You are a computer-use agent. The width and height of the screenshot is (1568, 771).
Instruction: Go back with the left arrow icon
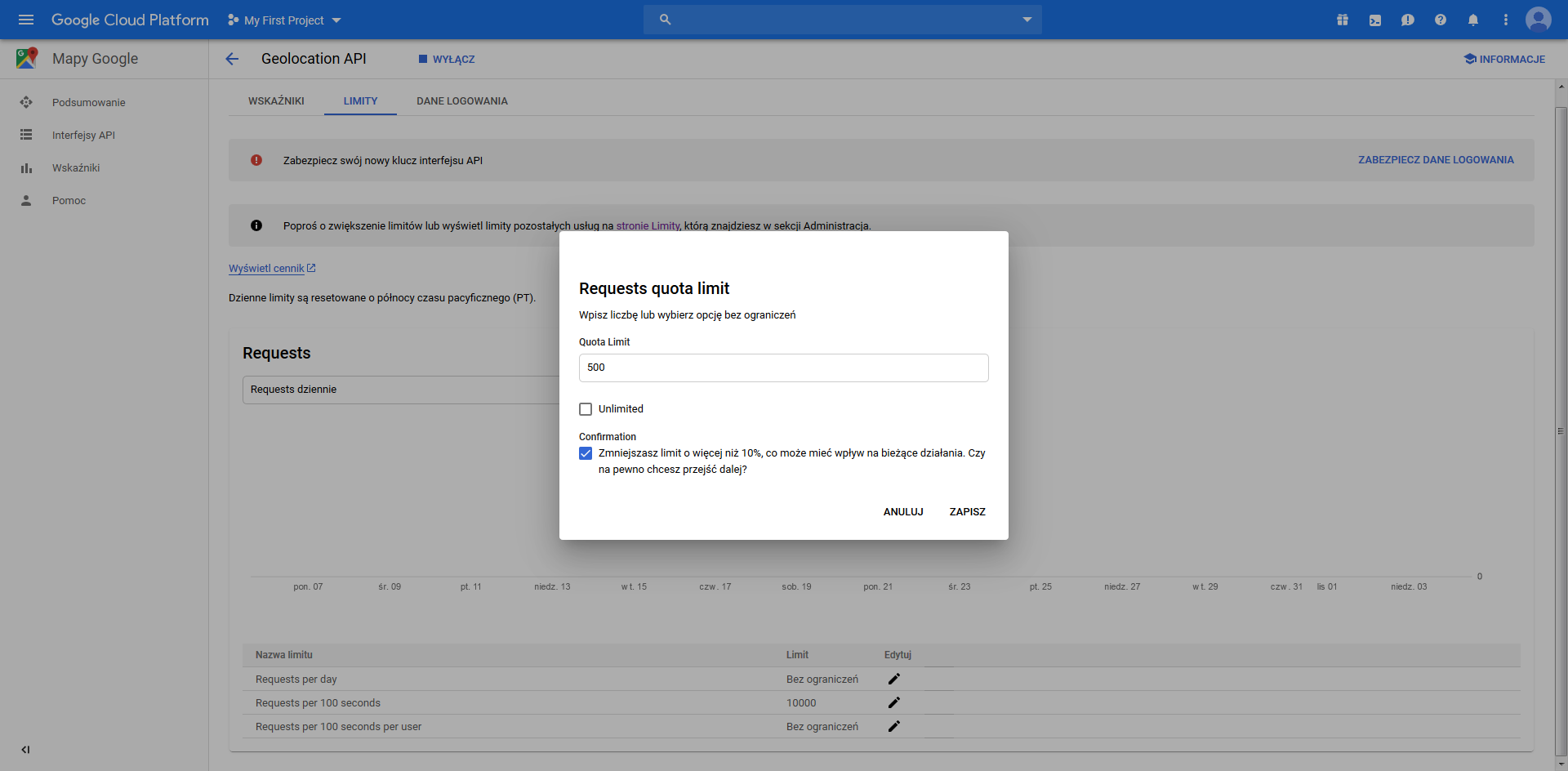click(232, 59)
